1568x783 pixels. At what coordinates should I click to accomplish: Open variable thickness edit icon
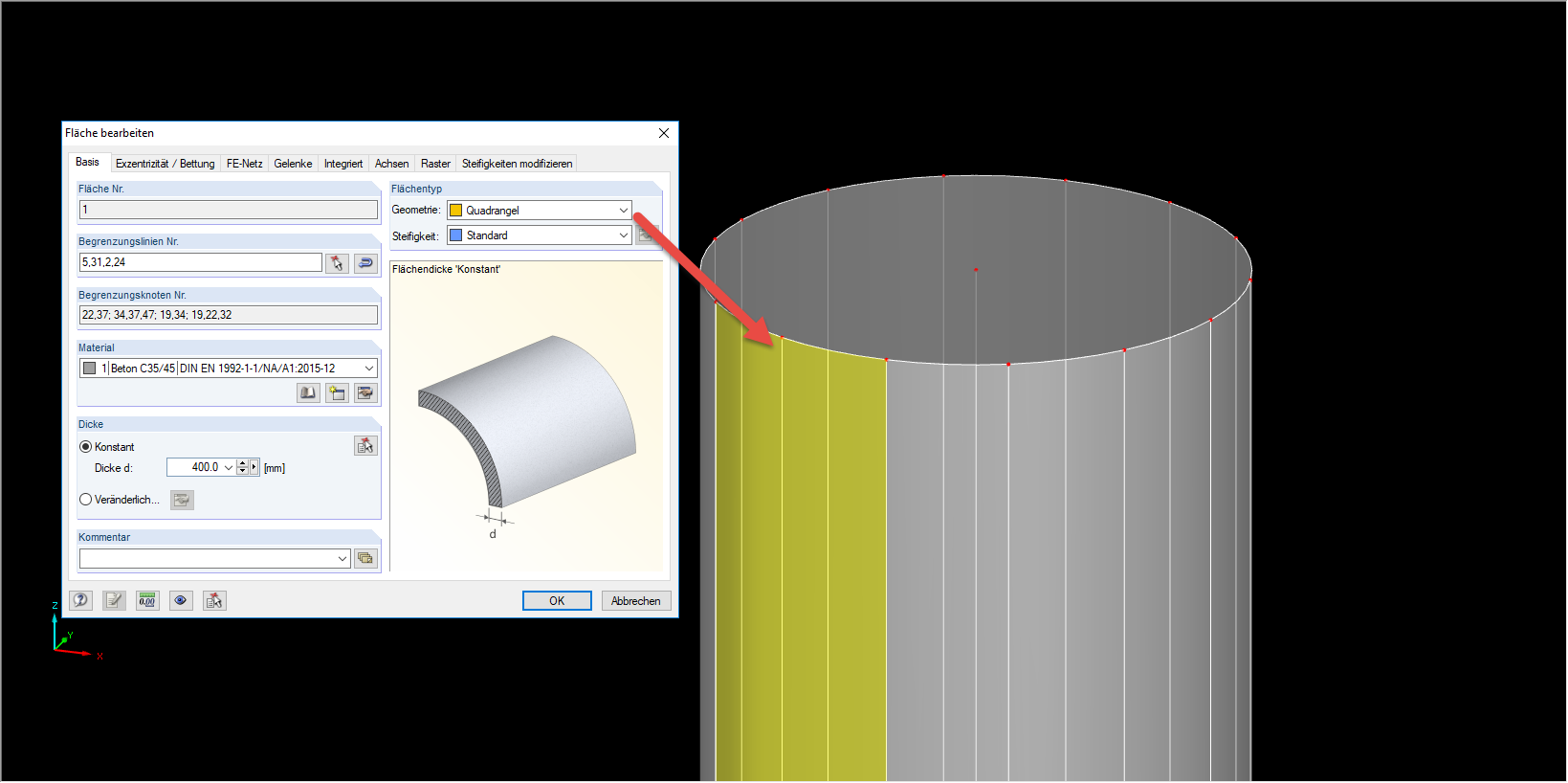pos(182,500)
